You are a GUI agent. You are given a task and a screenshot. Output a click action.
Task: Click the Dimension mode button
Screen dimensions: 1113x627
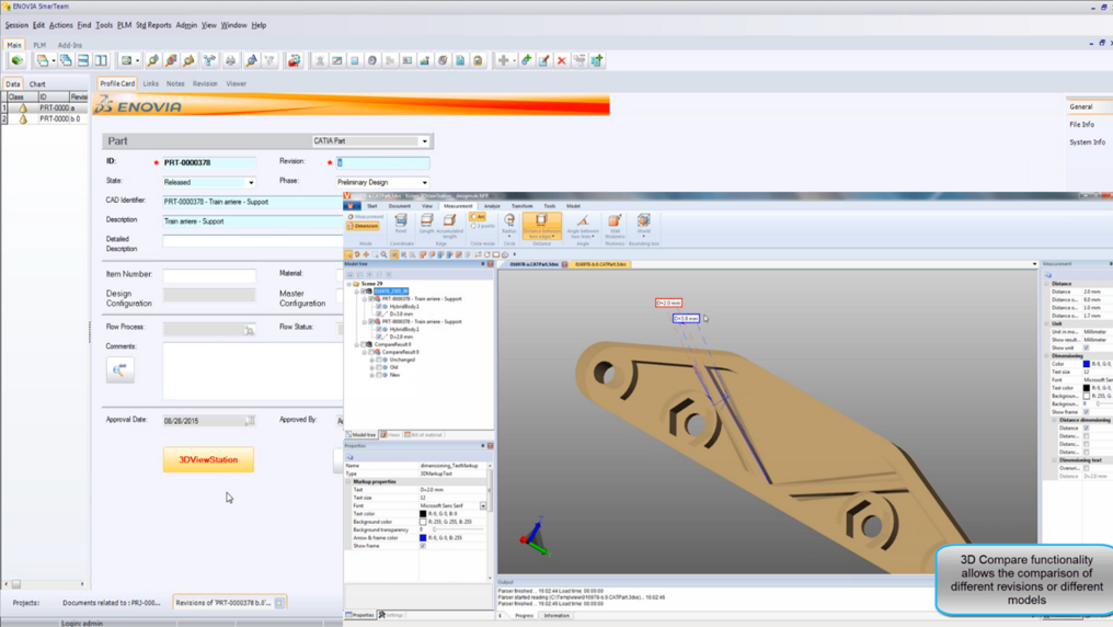(x=363, y=226)
